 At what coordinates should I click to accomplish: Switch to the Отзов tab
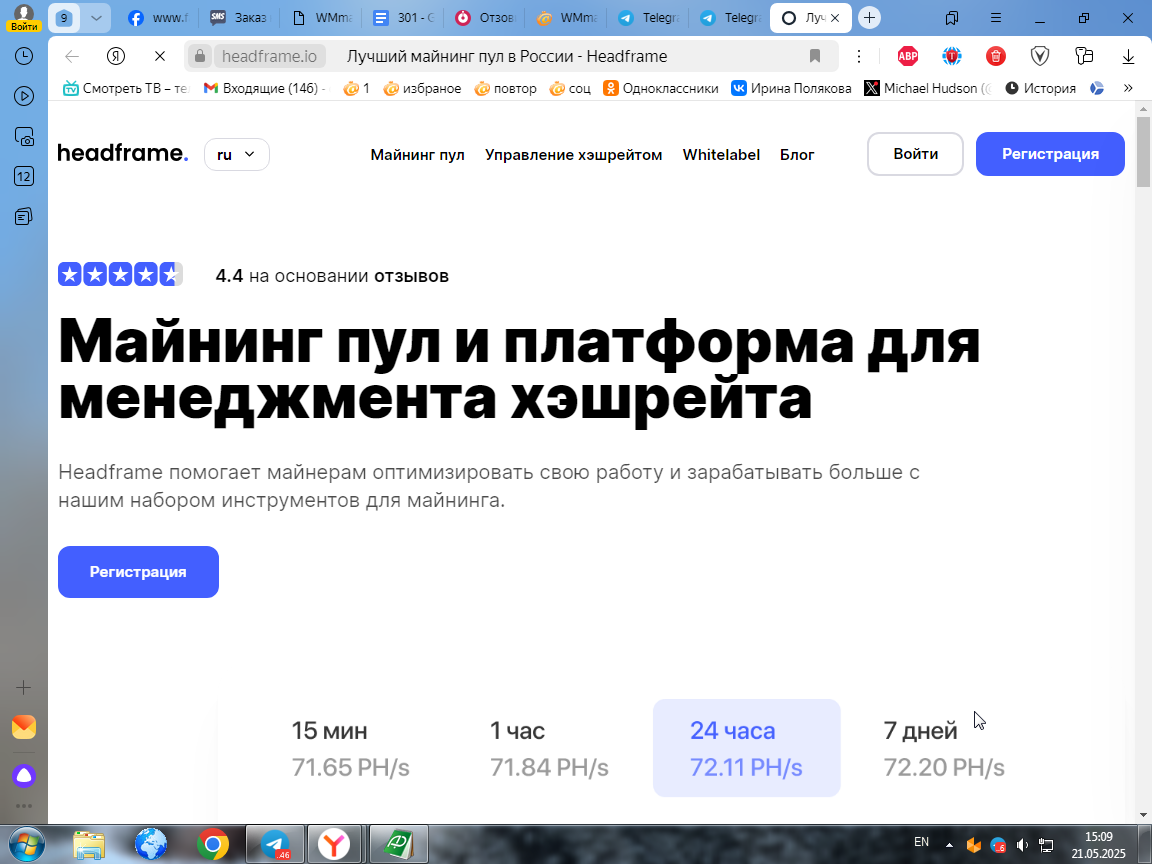click(x=485, y=18)
